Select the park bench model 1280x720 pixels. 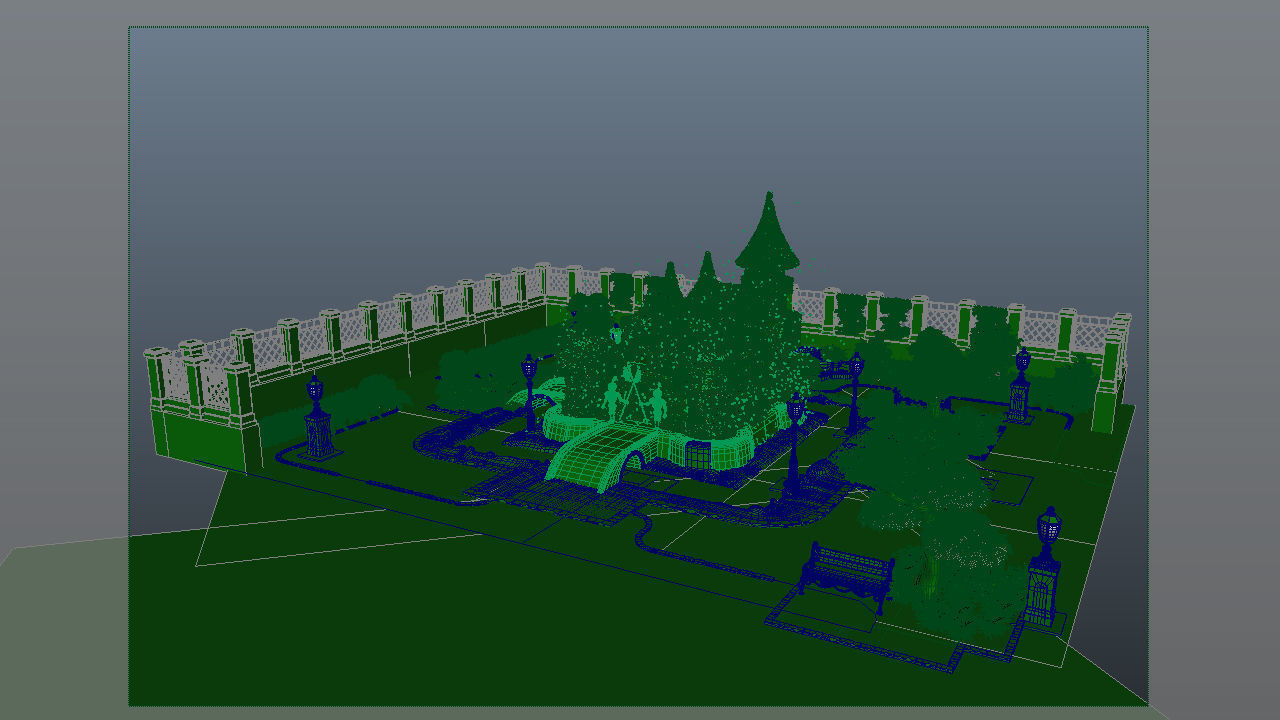coord(846,578)
